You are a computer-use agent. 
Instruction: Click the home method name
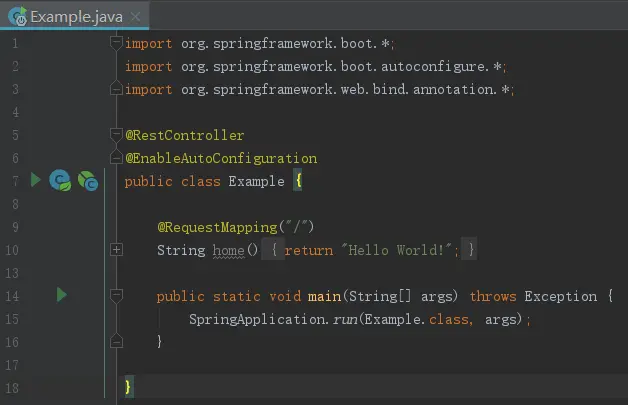(228, 250)
